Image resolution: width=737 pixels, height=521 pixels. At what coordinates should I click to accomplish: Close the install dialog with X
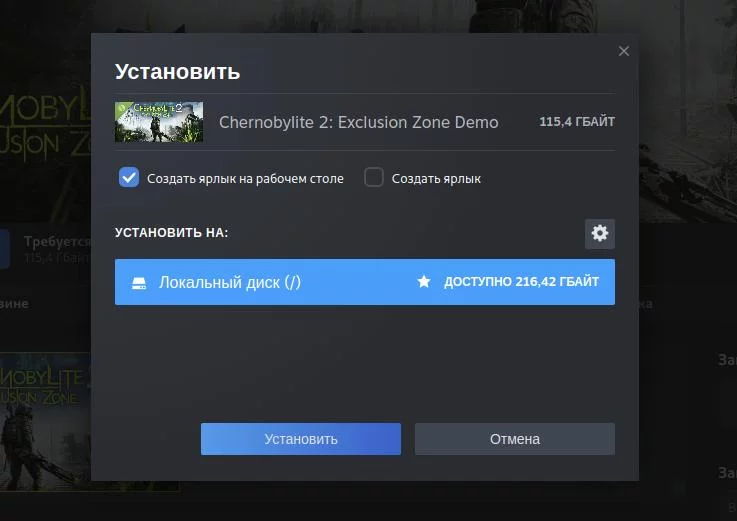pos(624,51)
